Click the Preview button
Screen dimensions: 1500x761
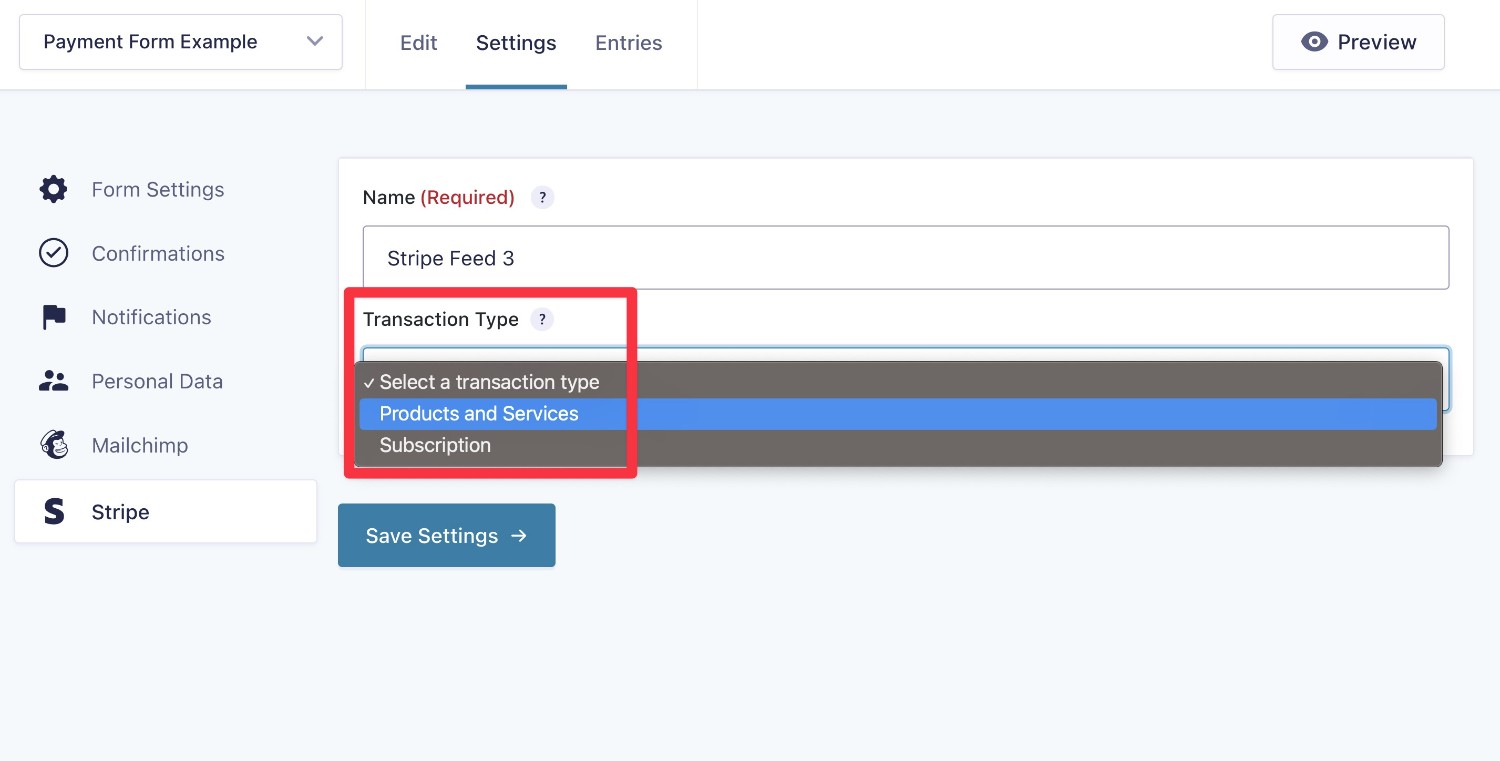(1358, 42)
